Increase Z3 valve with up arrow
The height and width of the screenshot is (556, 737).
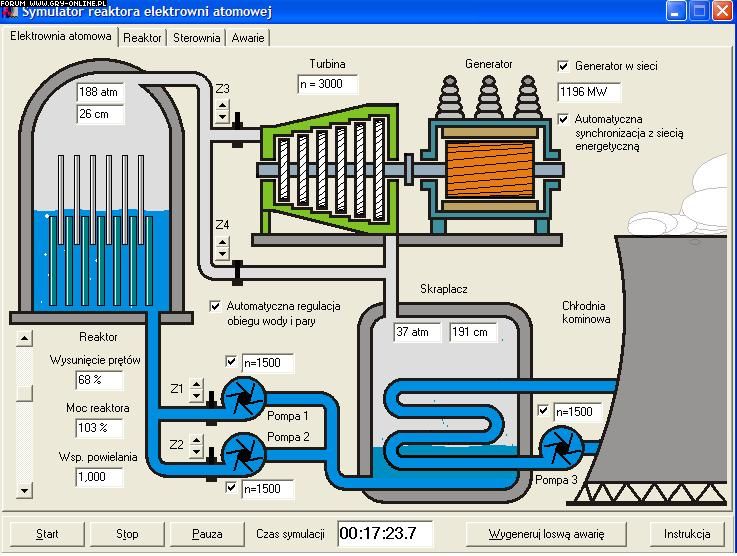tap(222, 105)
